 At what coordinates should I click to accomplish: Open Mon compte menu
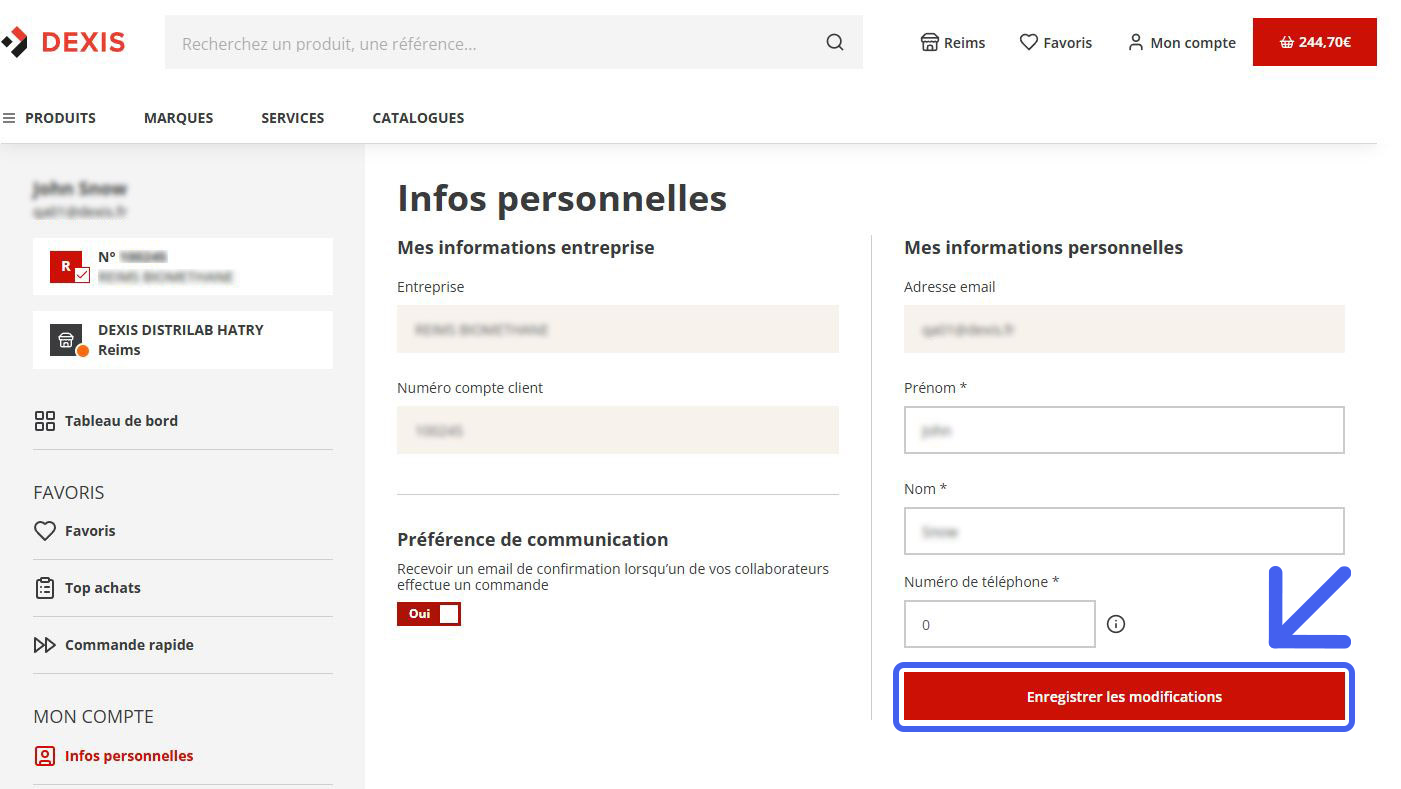tap(1182, 43)
